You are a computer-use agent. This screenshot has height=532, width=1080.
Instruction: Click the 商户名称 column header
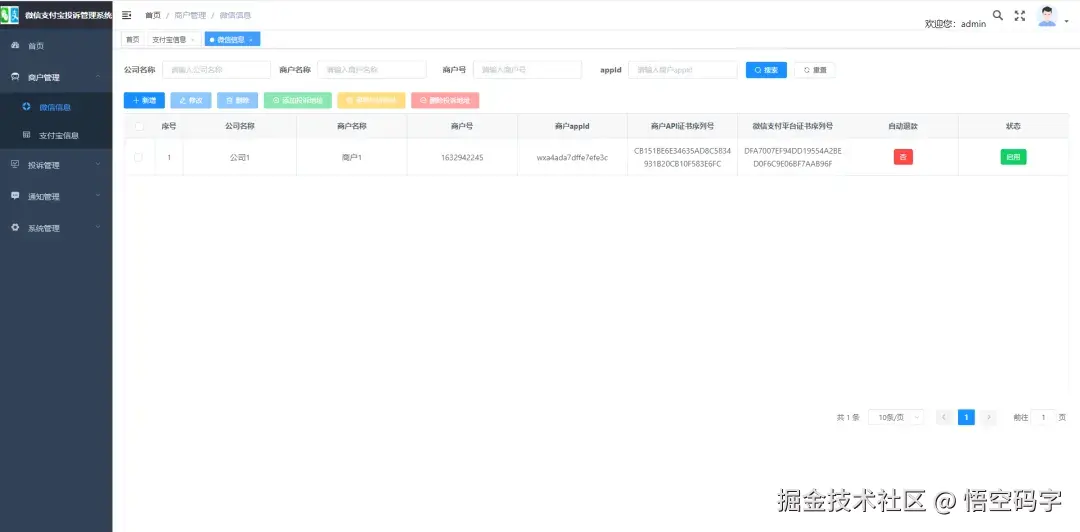pos(352,126)
